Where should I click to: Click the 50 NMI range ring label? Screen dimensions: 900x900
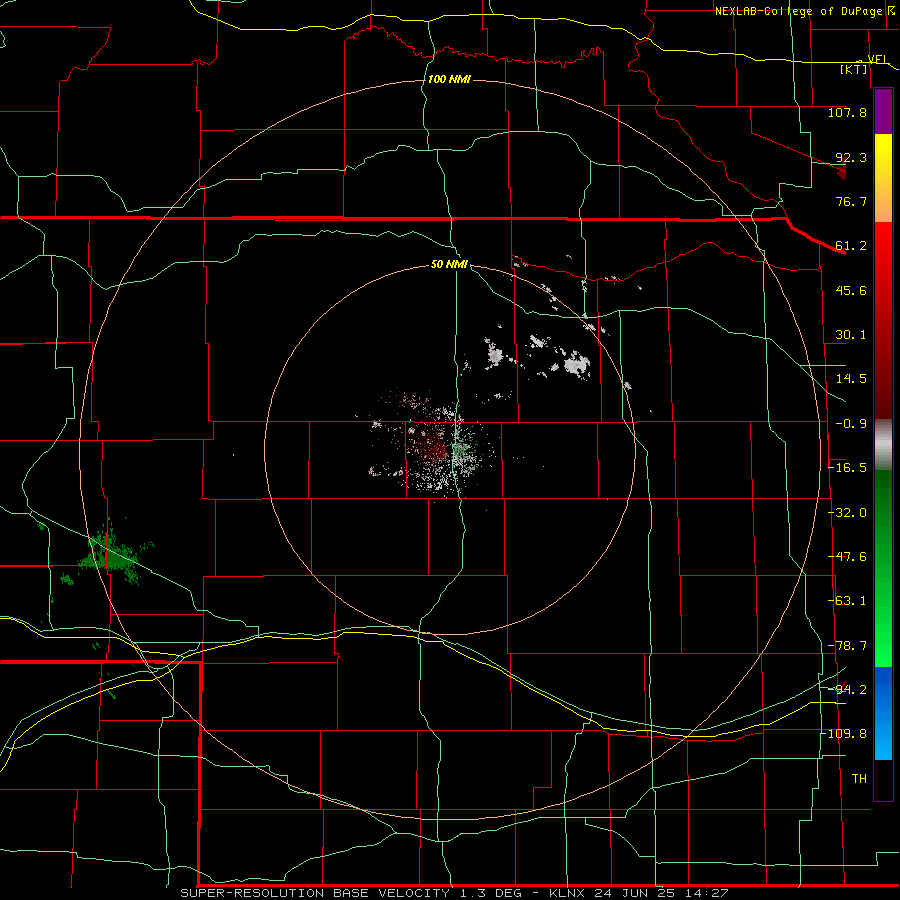(449, 265)
